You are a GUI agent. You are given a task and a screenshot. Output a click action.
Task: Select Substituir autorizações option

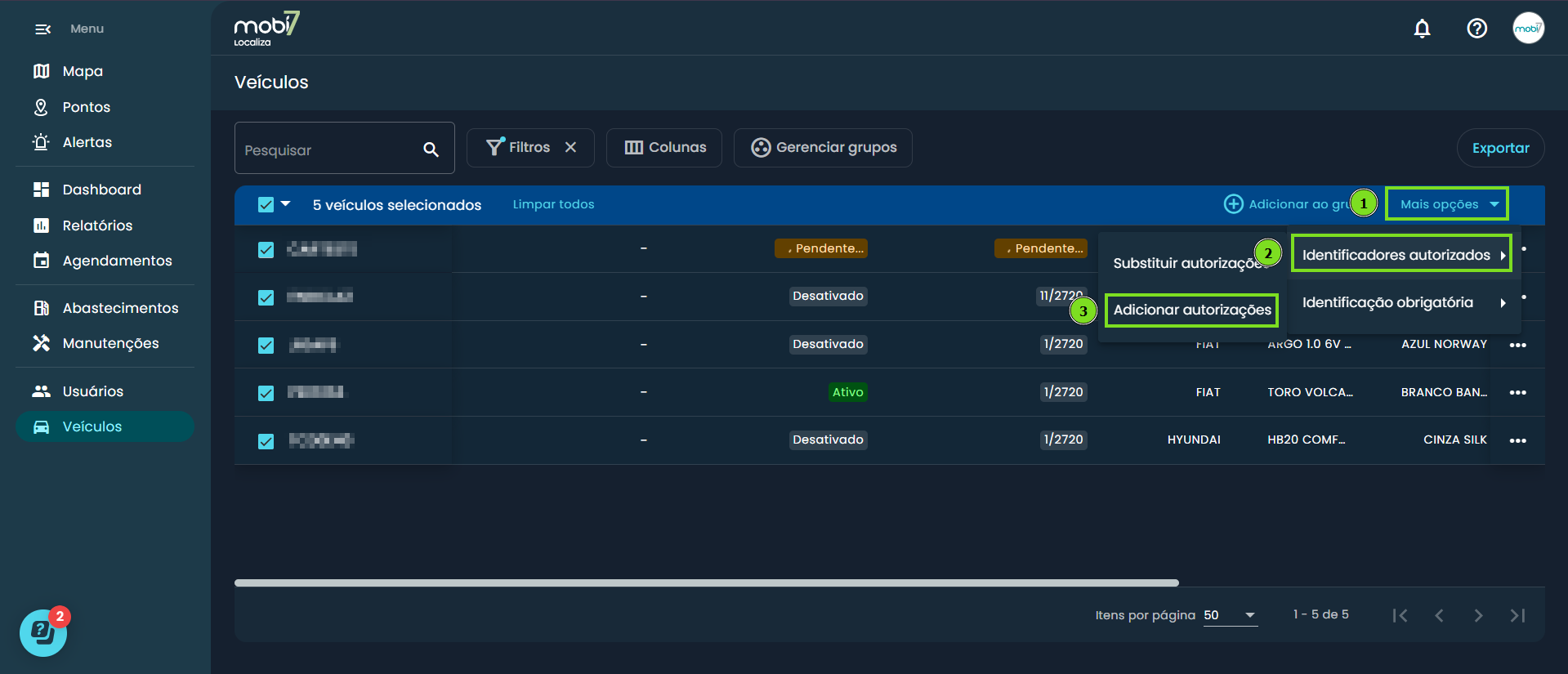point(1190,263)
